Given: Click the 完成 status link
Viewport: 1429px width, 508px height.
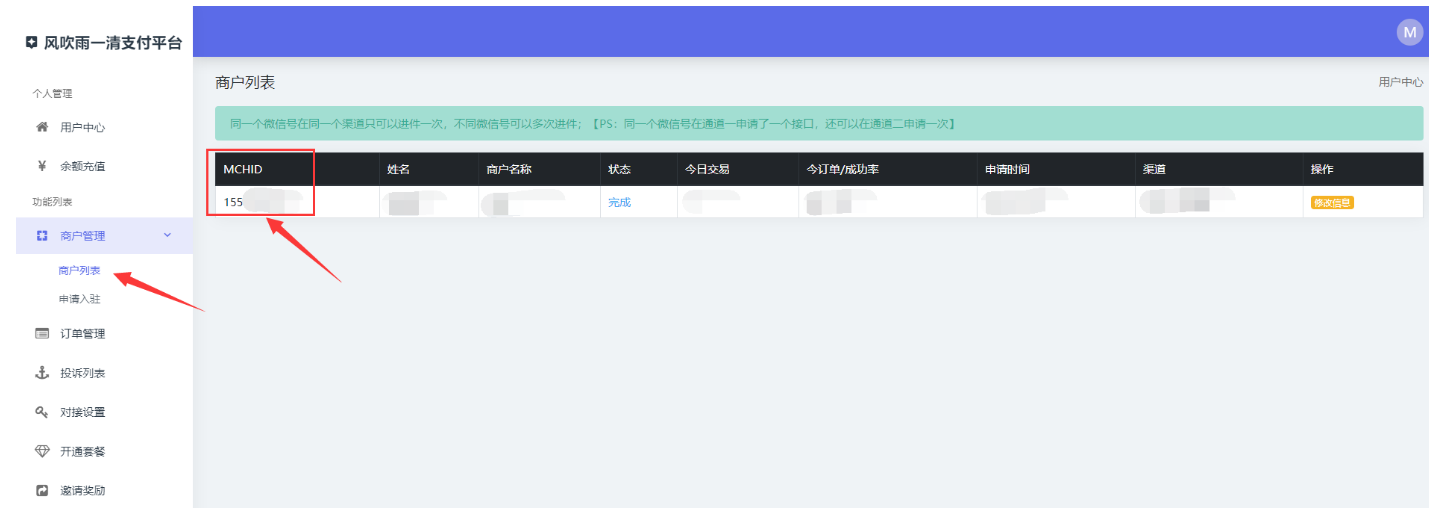Looking at the screenshot, I should [x=619, y=202].
